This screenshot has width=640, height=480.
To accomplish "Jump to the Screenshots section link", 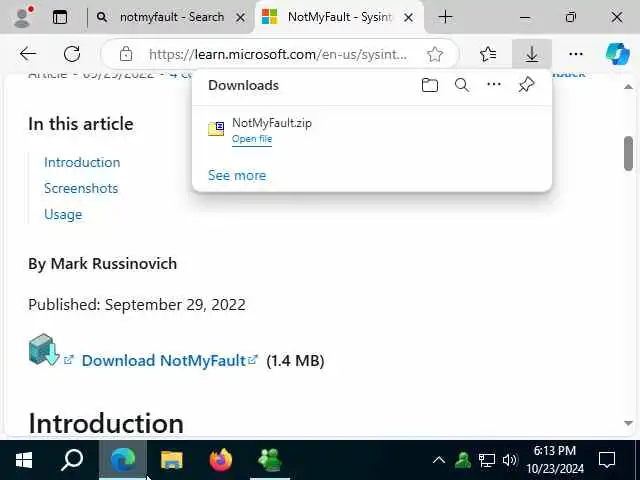I will (81, 188).
